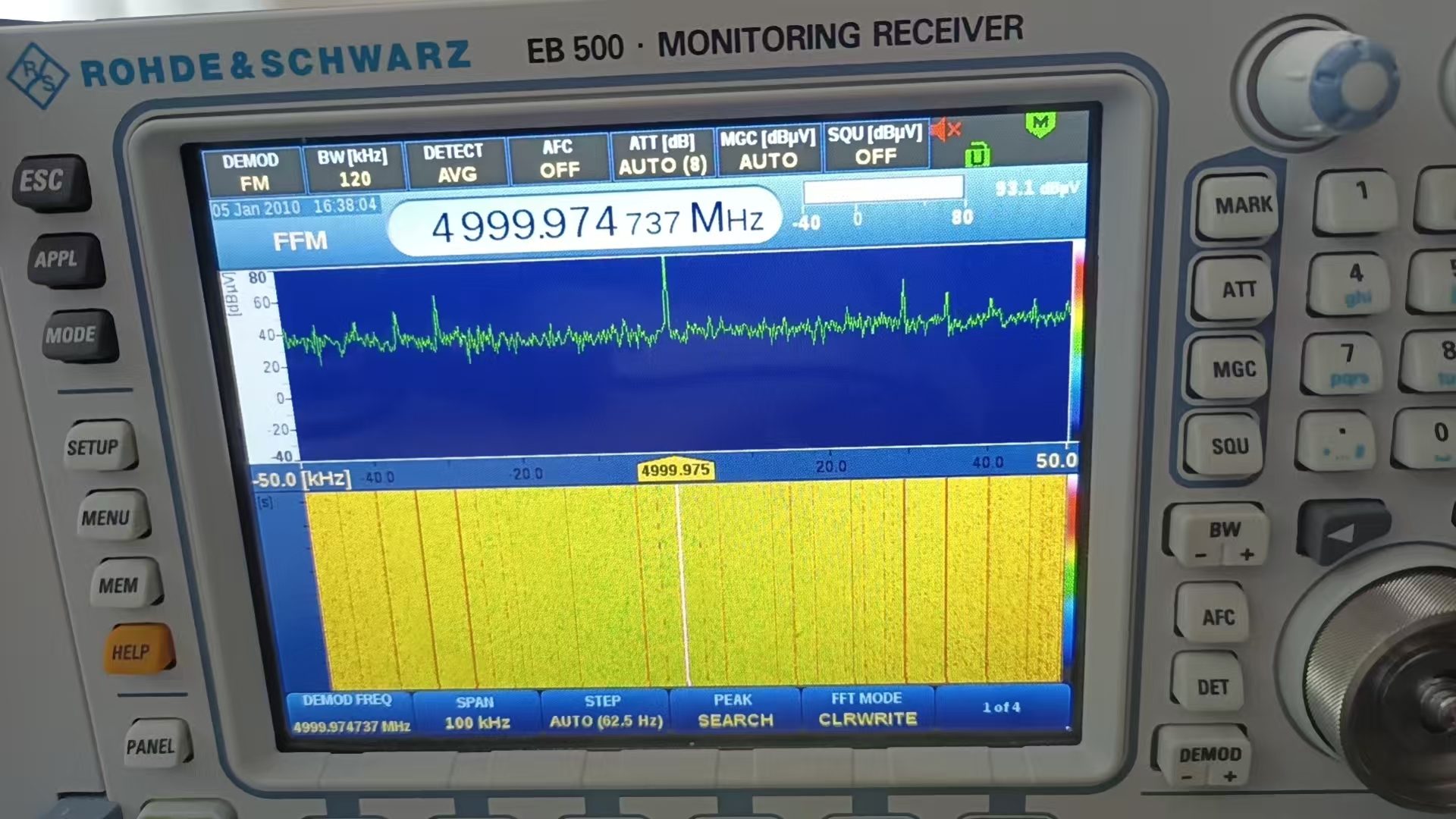This screenshot has height=819, width=1456.
Task: Open the BW 120 kHz field
Action: coord(353,168)
